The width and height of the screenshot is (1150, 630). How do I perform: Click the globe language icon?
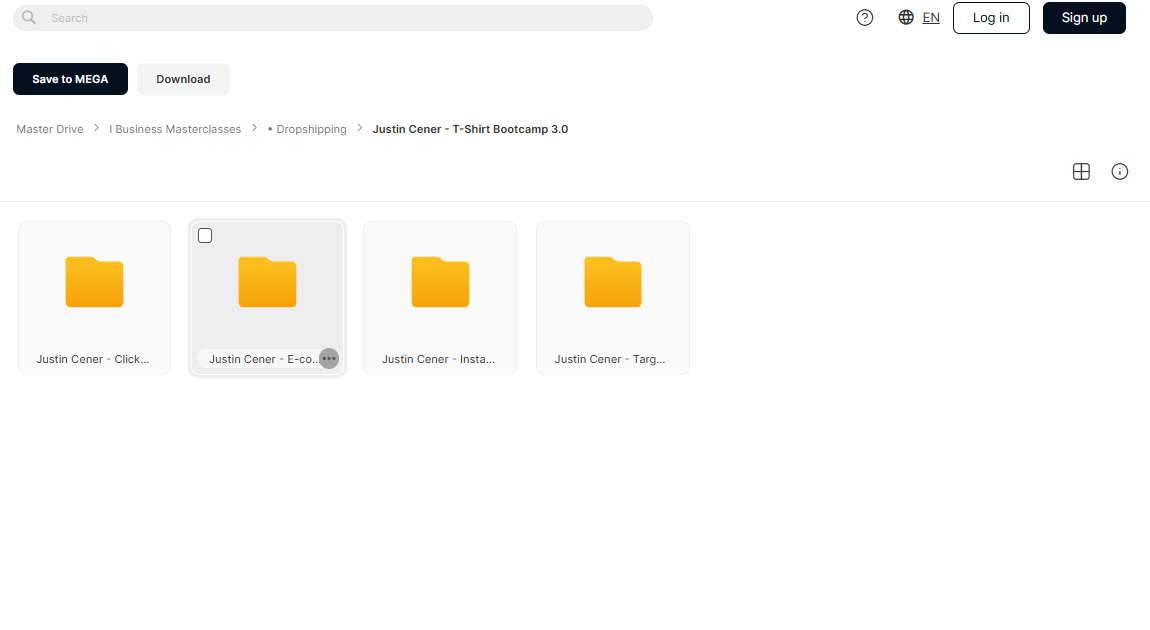906,18
